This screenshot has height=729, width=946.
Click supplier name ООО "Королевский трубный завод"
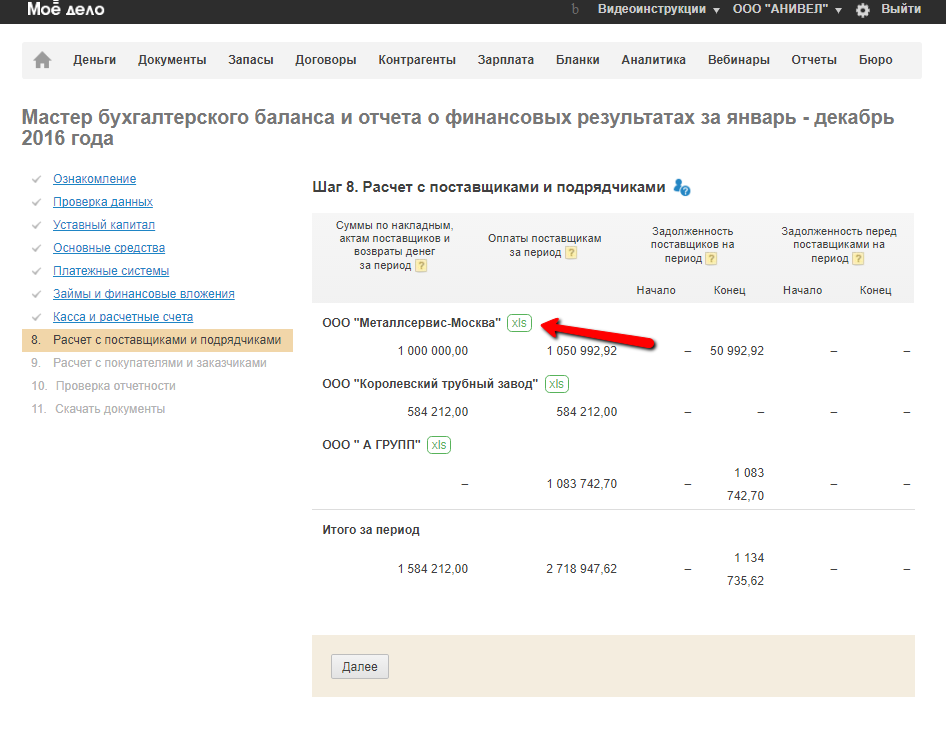tap(430, 384)
